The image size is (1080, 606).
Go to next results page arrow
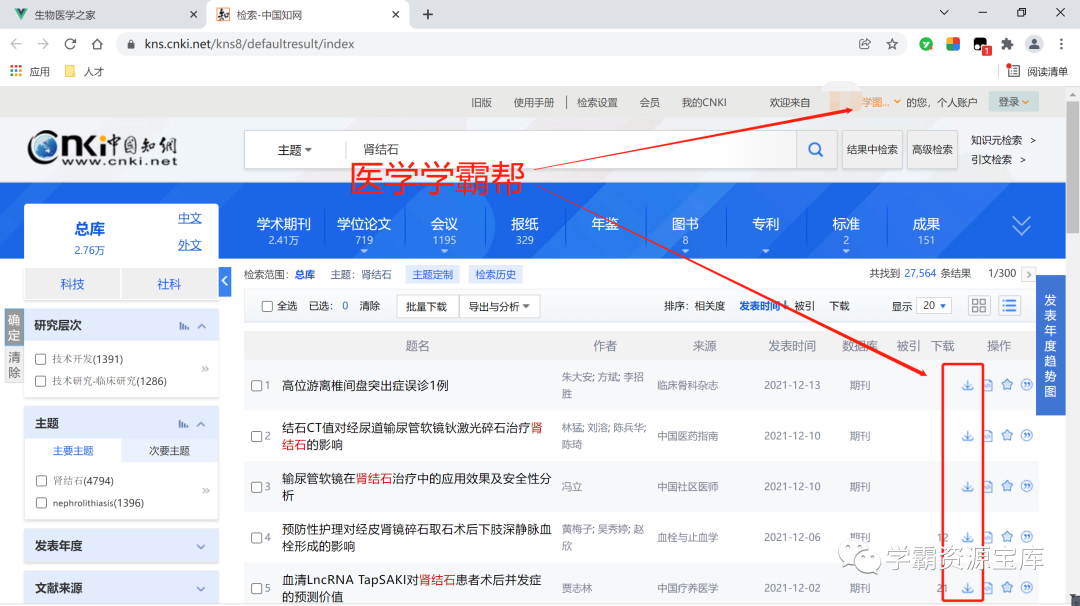(1028, 274)
